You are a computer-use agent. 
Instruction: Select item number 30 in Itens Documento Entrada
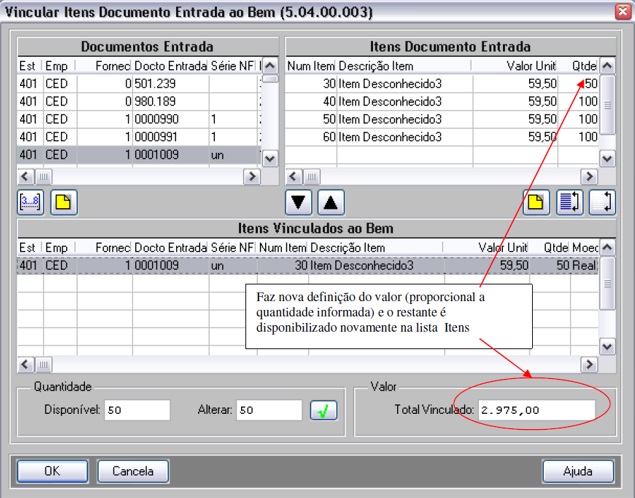pos(442,83)
